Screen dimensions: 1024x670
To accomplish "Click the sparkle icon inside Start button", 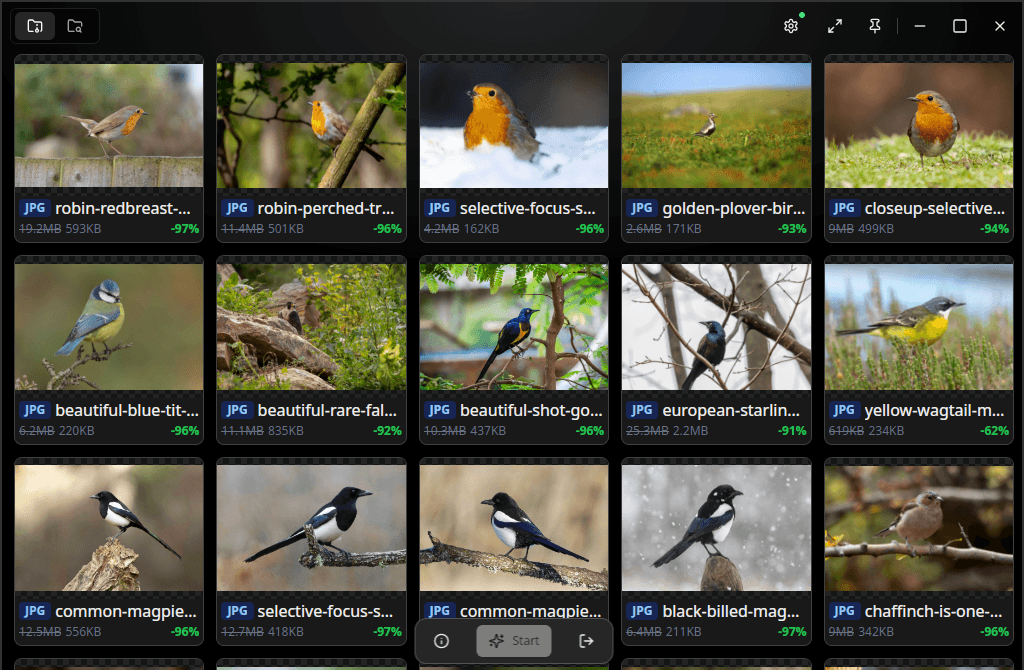I will click(499, 641).
